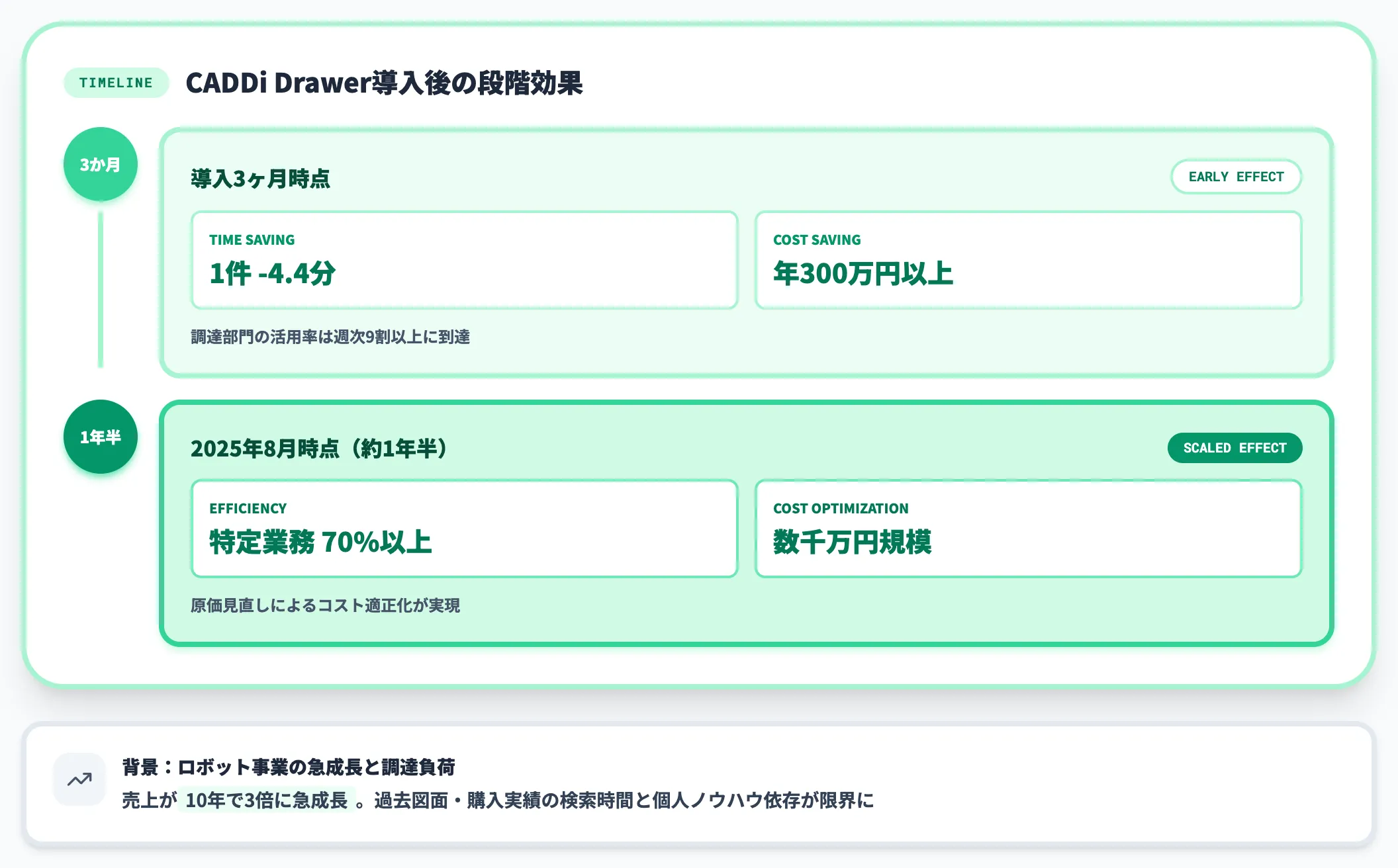The image size is (1398, 868).
Task: Click the 年300万円以上 value text
Action: tap(863, 273)
